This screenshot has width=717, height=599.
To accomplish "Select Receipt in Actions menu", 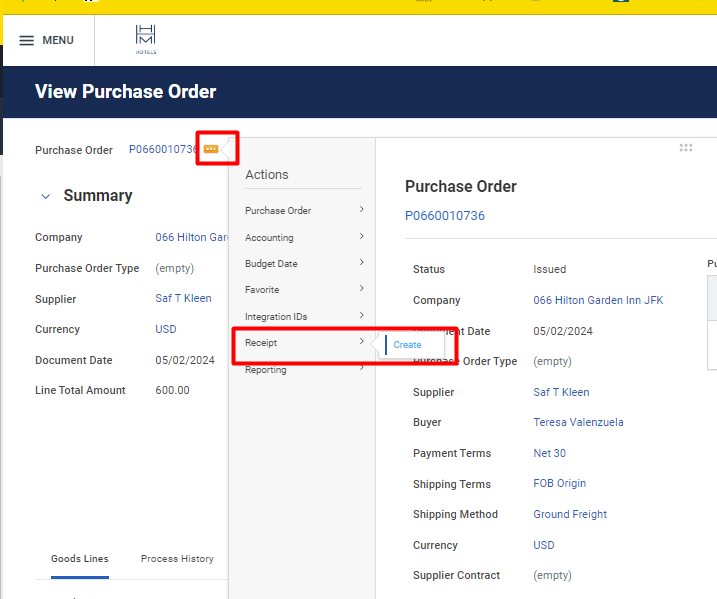I will coord(261,343).
